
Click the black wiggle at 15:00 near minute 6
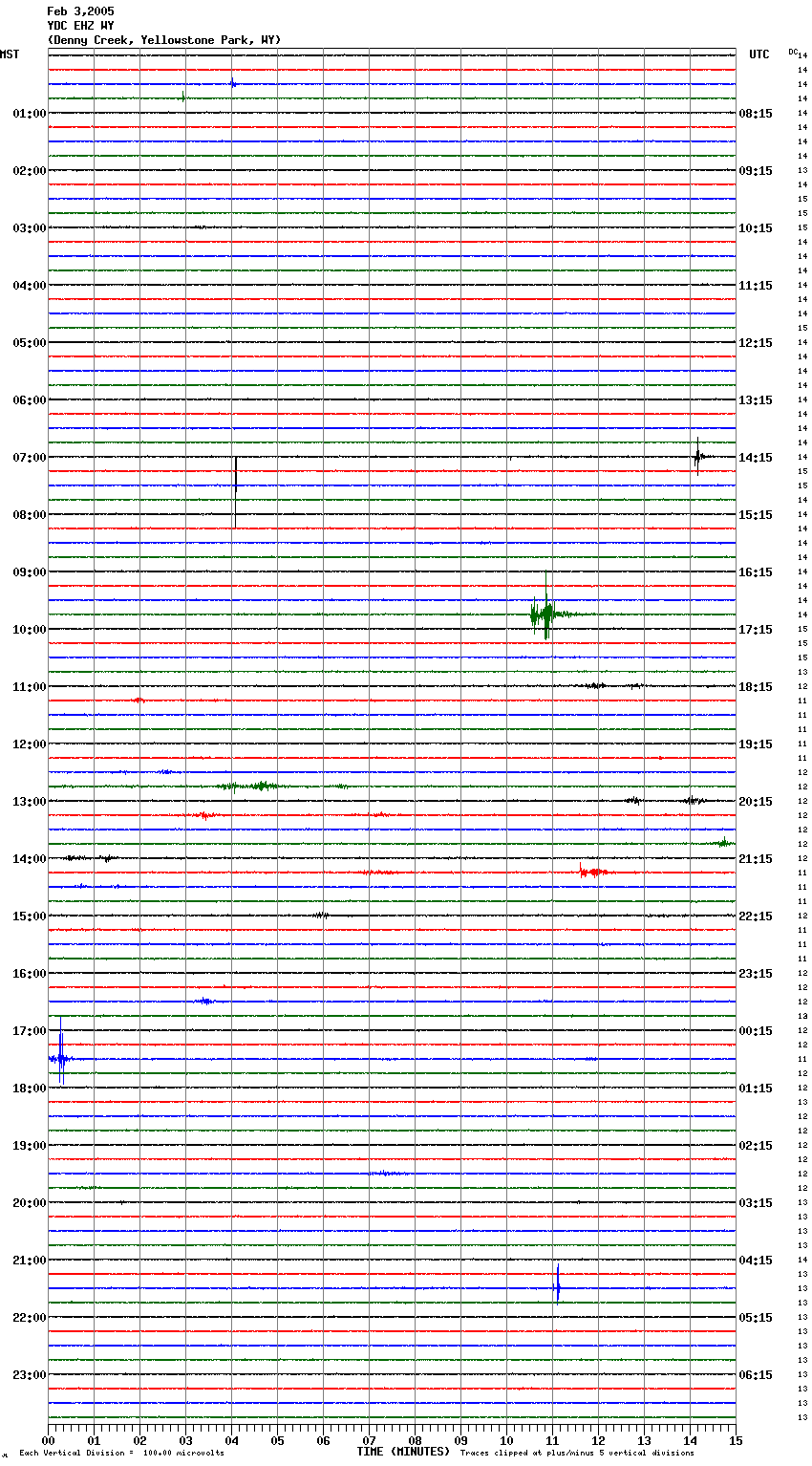coord(321,916)
